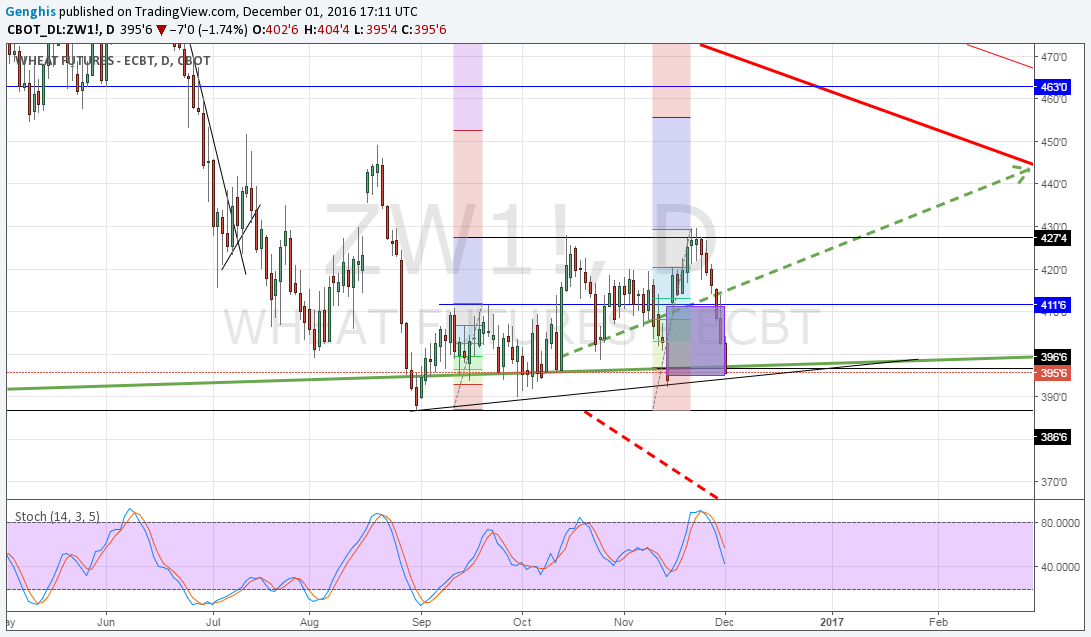Select the 427'4 price label
Viewport: 1091px width, 637px height.
click(1052, 238)
